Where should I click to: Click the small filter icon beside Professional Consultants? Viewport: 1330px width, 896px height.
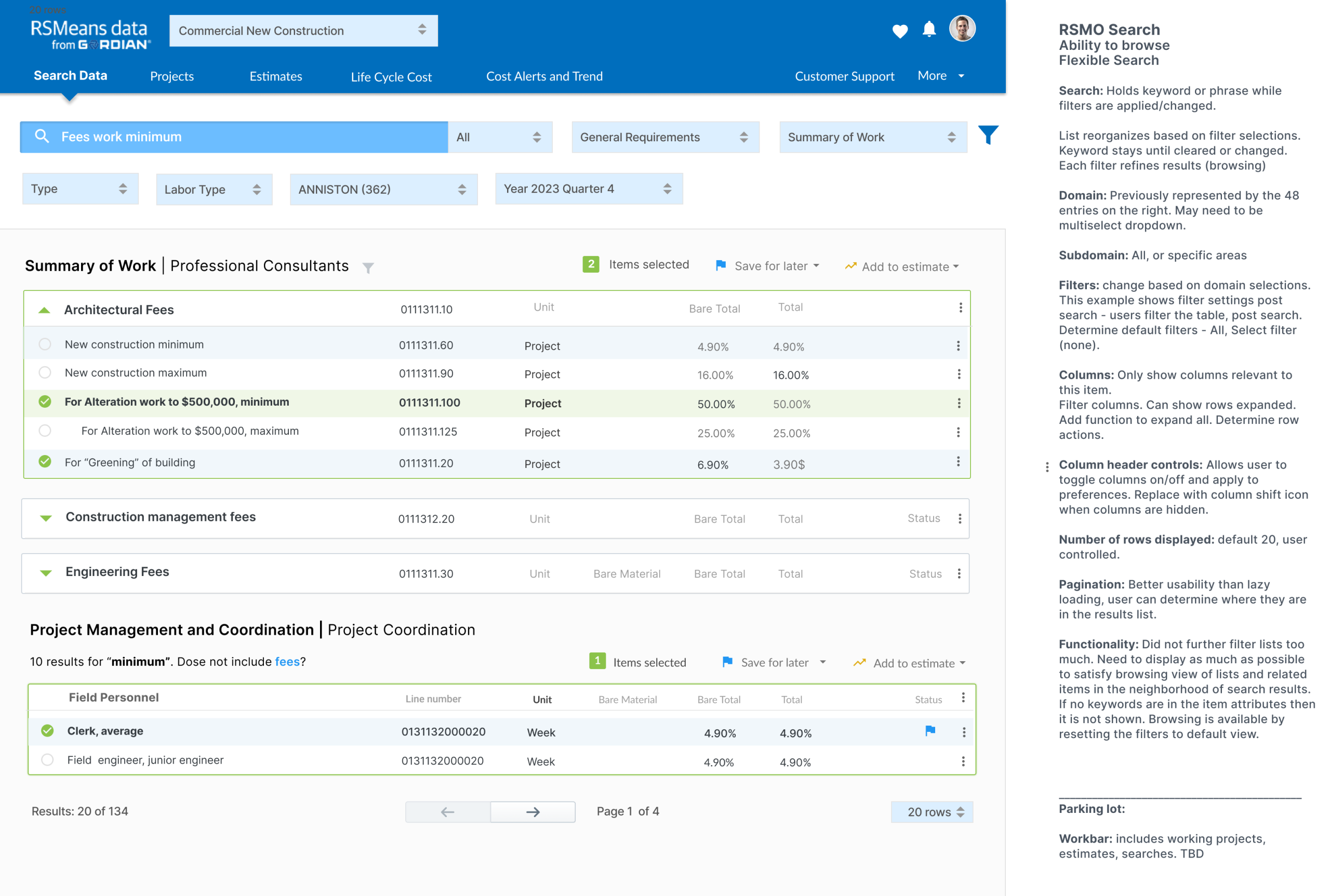(368, 268)
